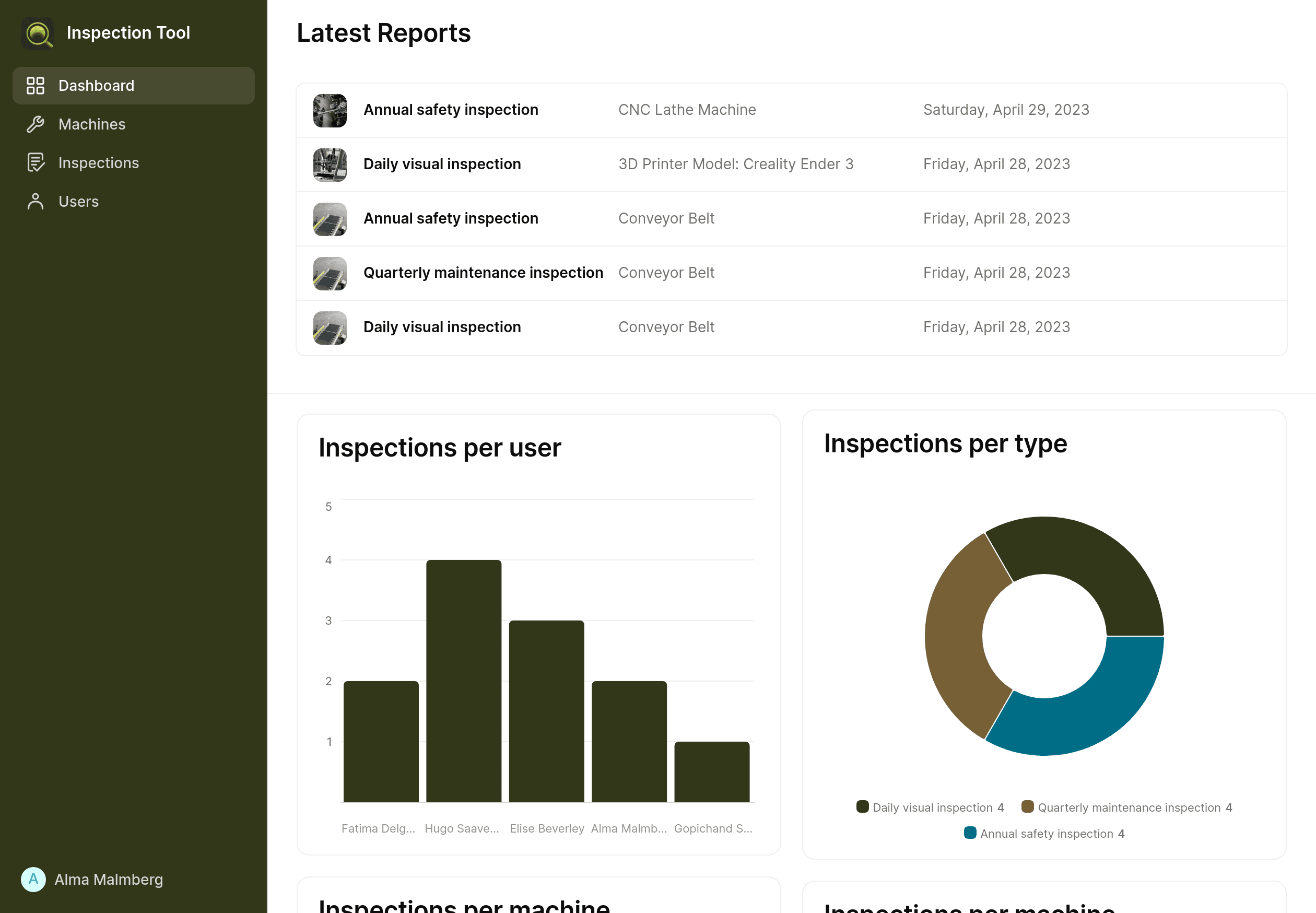Click the Users person icon
1316x913 pixels.
coord(36,202)
